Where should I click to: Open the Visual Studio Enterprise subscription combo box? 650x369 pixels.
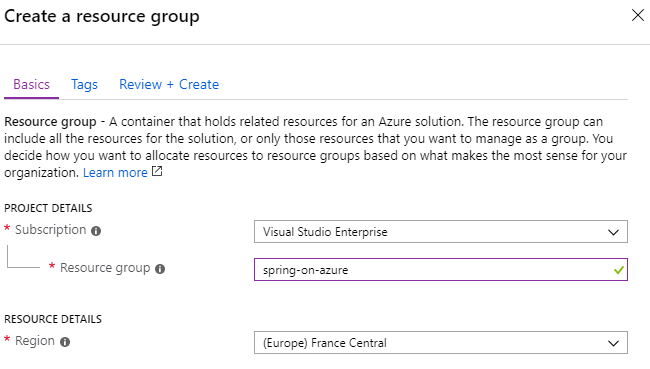tap(441, 232)
